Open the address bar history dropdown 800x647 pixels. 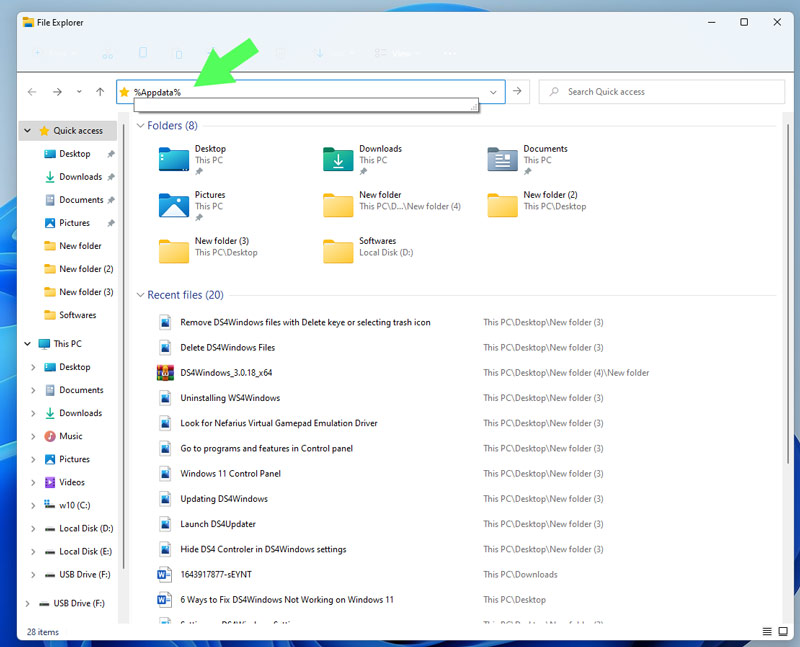tap(493, 92)
